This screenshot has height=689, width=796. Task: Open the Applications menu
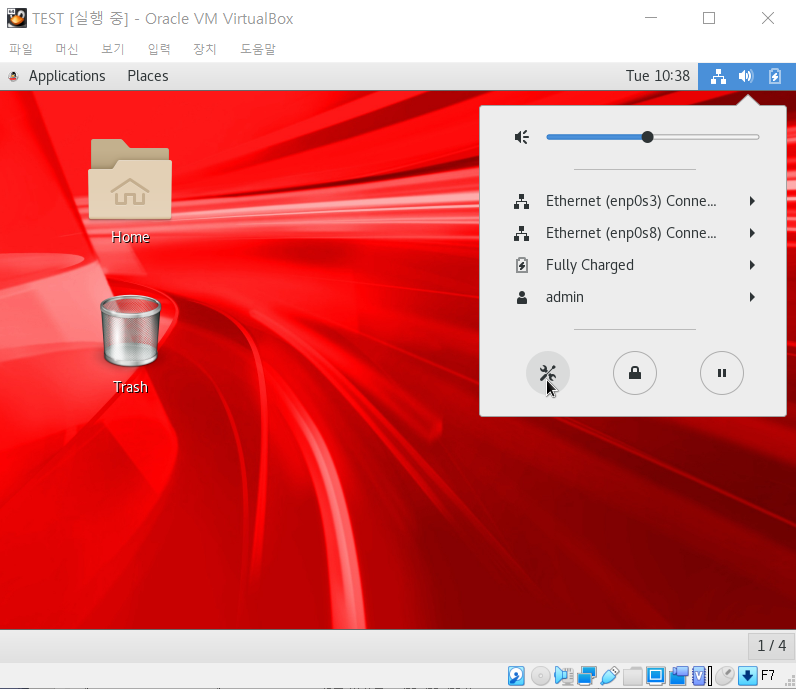click(x=67, y=76)
